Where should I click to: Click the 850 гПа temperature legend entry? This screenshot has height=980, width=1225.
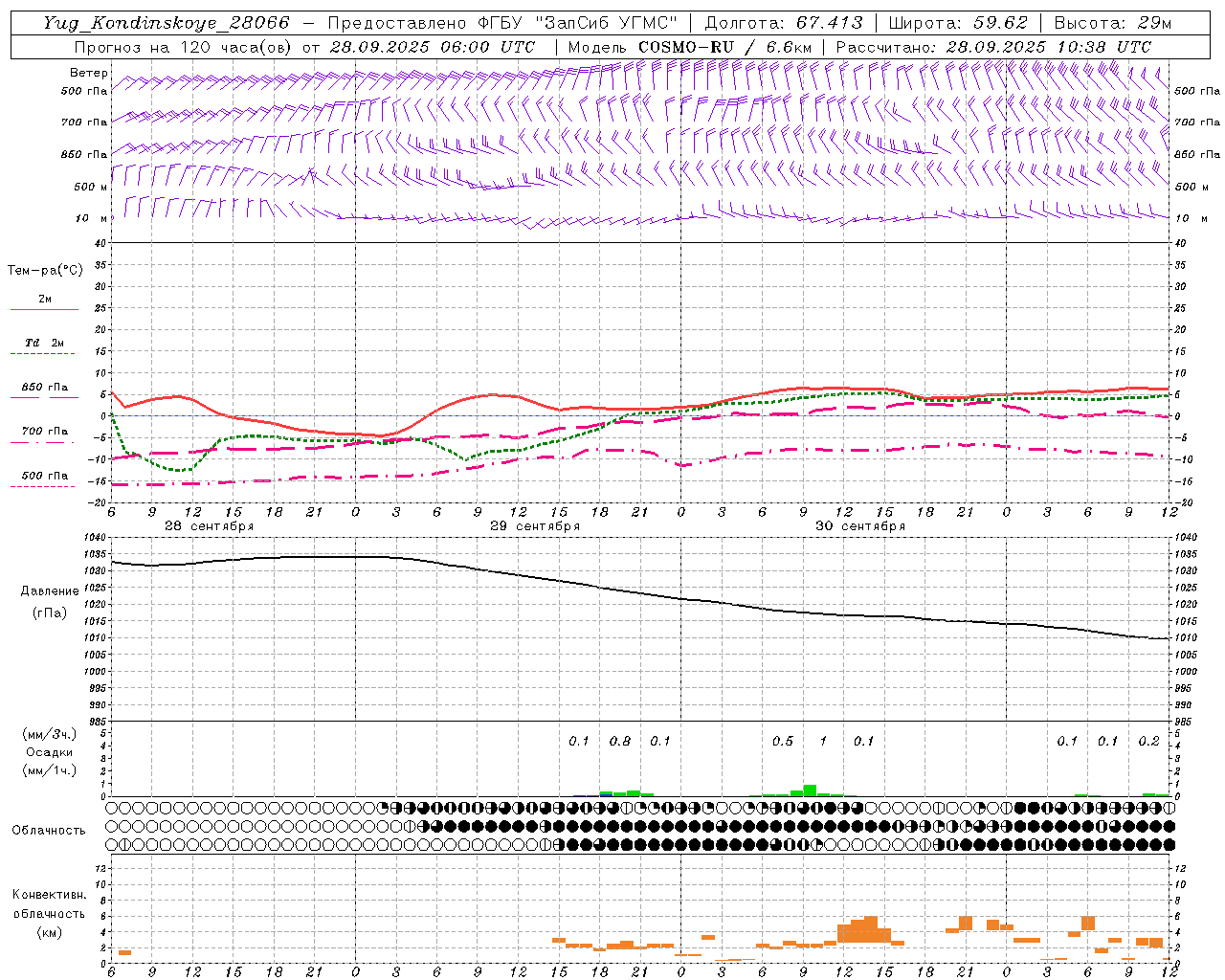coord(45,388)
